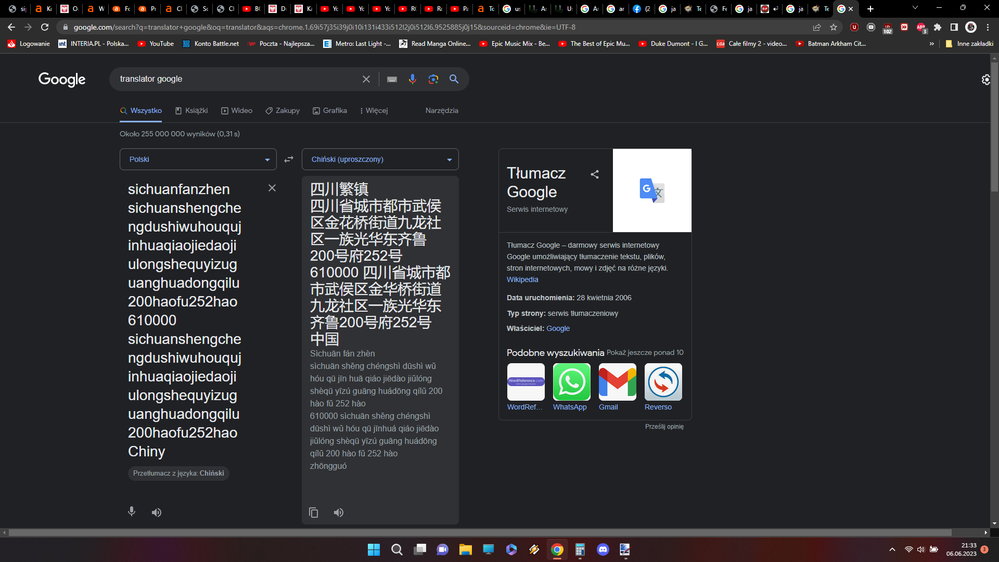The height and width of the screenshot is (562, 999).
Task: Open the Read Manga Online bookmark
Action: tap(435, 44)
